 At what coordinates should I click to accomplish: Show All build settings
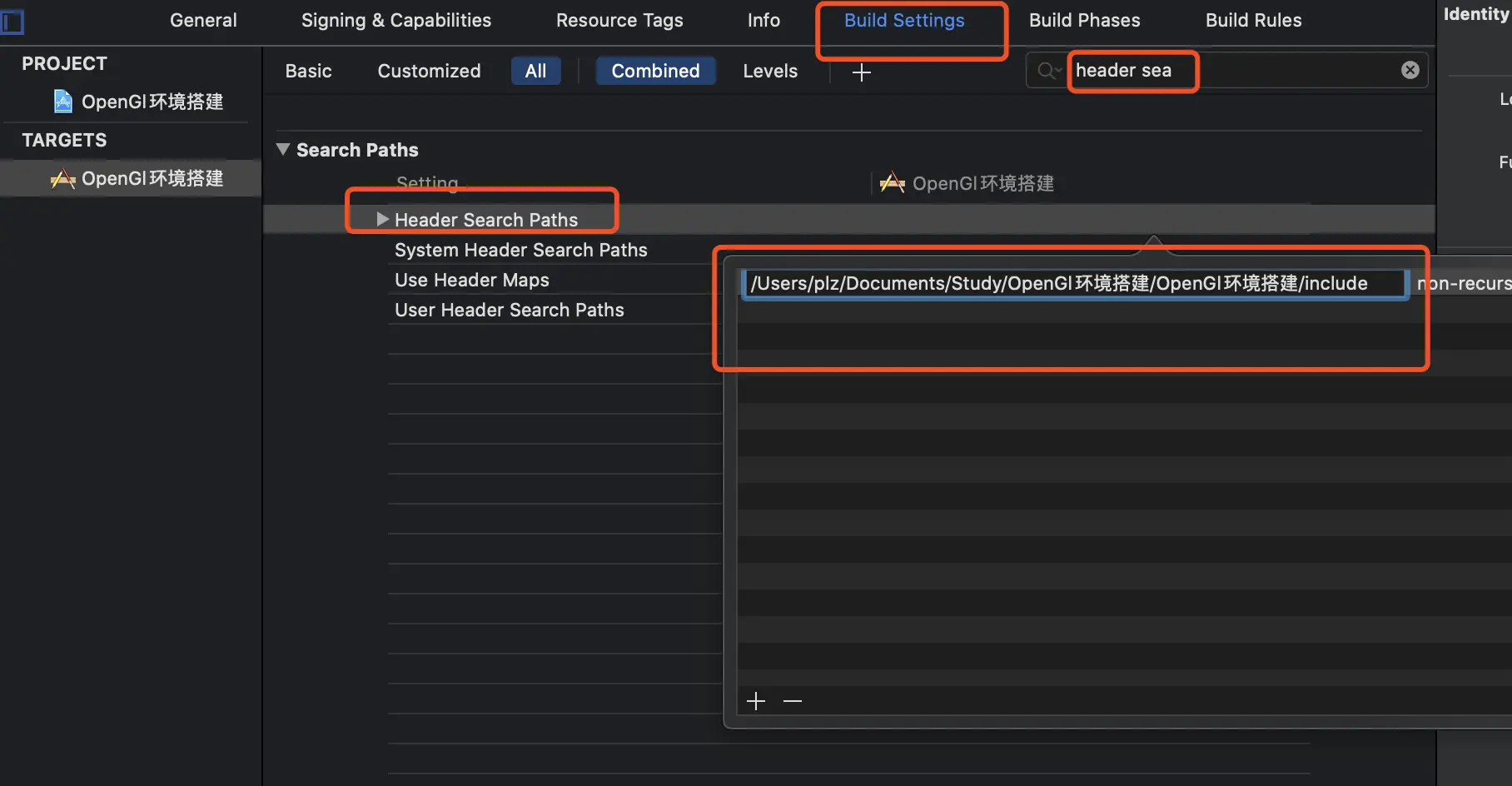pyautogui.click(x=535, y=71)
